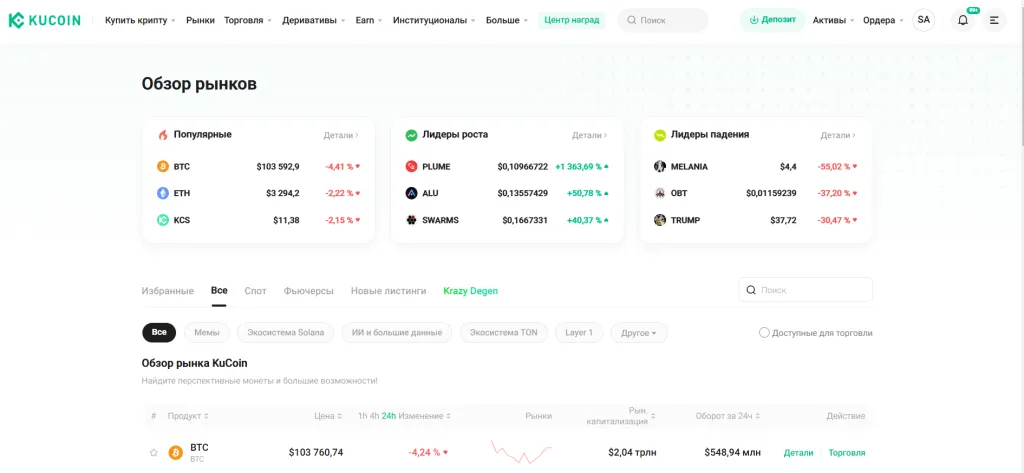Select the 1h change interval
Image resolution: width=1024 pixels, height=473 pixels.
(x=362, y=416)
